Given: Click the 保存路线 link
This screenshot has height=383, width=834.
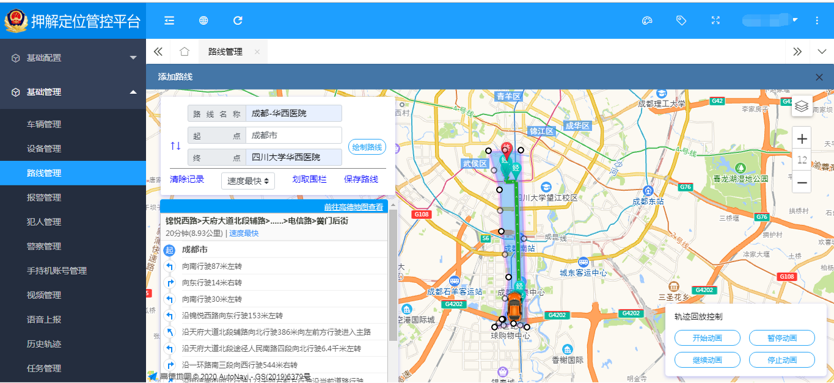Looking at the screenshot, I should pyautogui.click(x=361, y=179).
